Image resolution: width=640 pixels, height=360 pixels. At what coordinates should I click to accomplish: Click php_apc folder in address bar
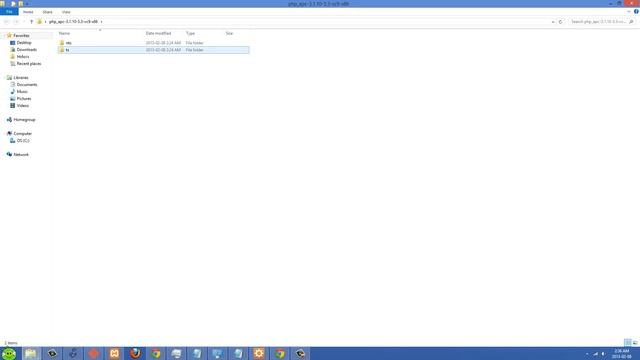tap(73, 22)
